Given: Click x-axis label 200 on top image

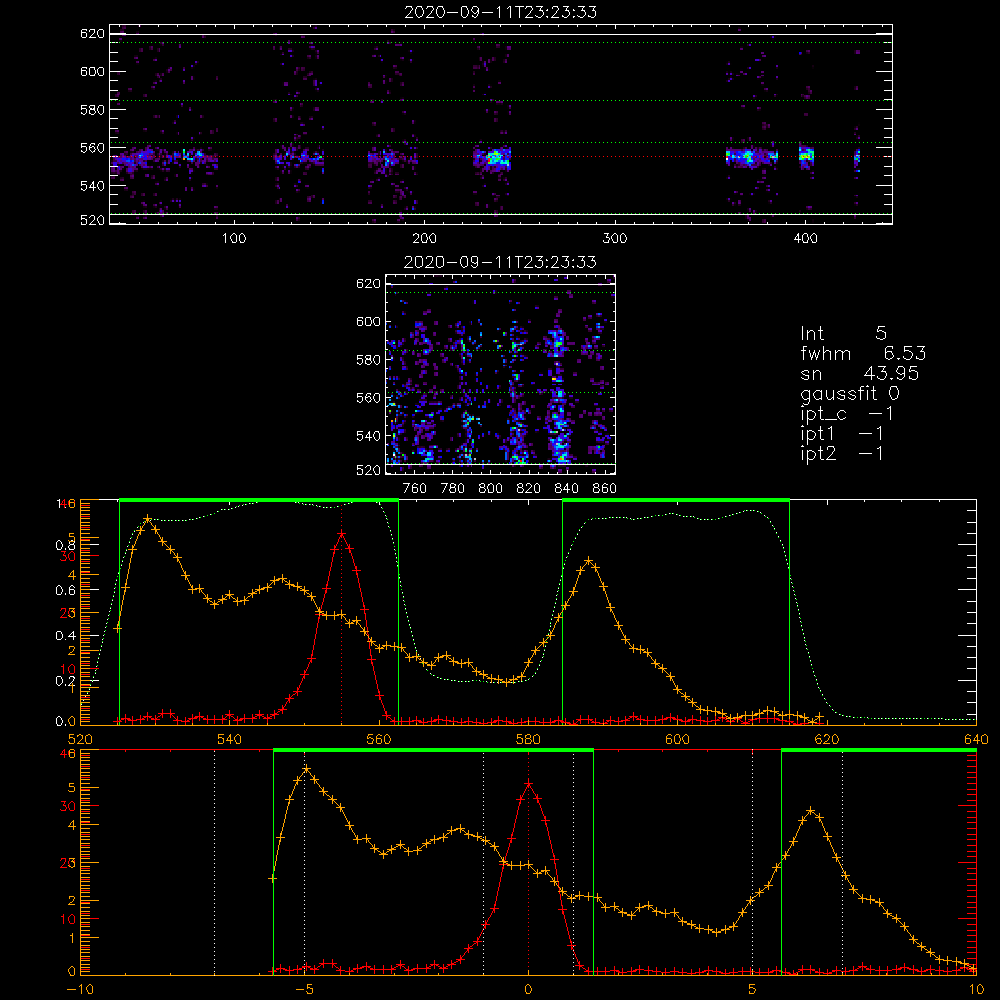Looking at the screenshot, I should [x=424, y=239].
